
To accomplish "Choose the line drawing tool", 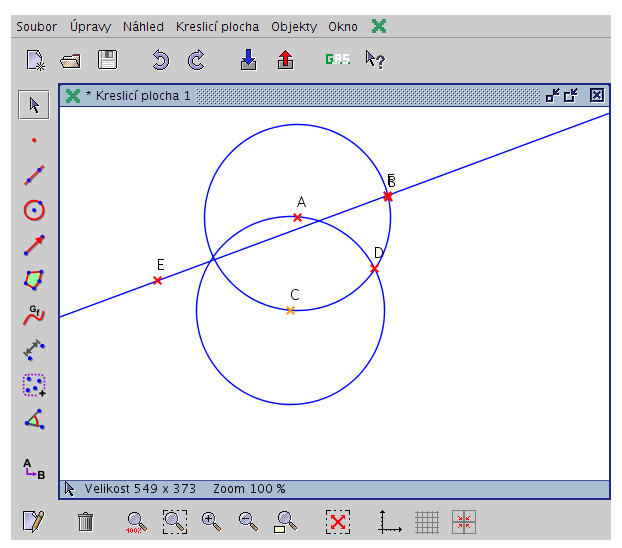I will pos(34,176).
